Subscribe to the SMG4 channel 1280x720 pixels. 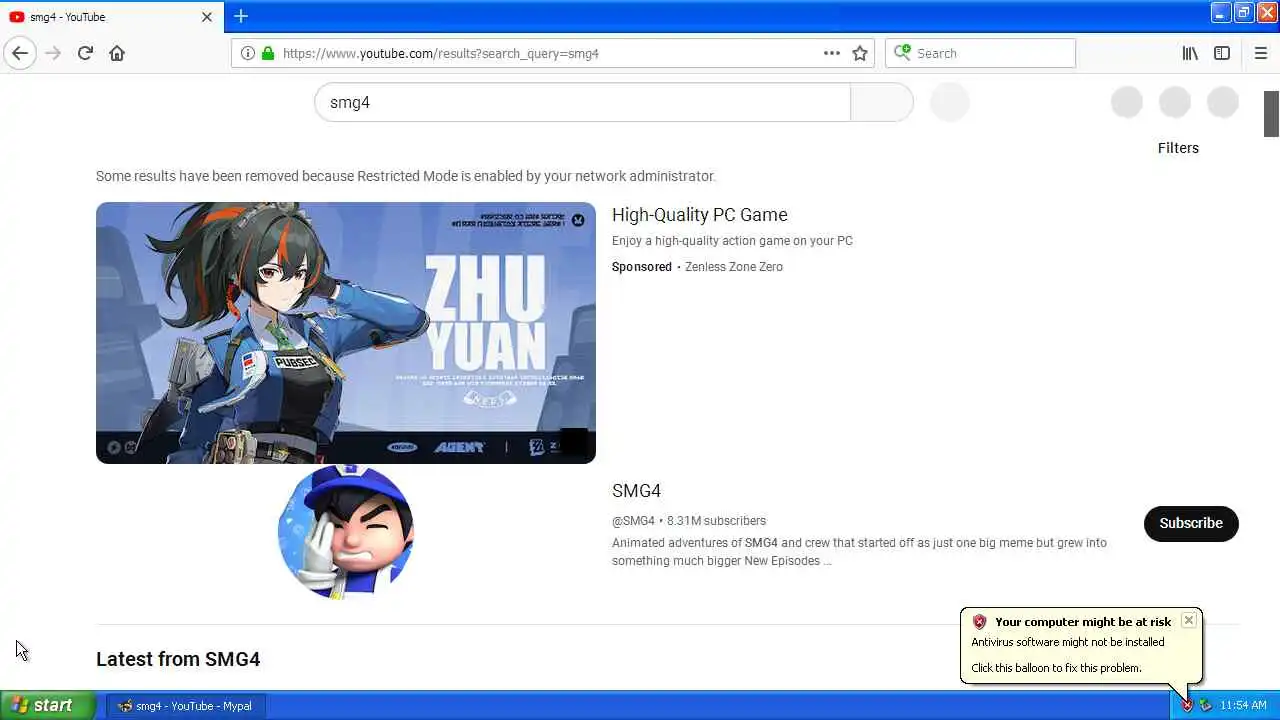1191,523
